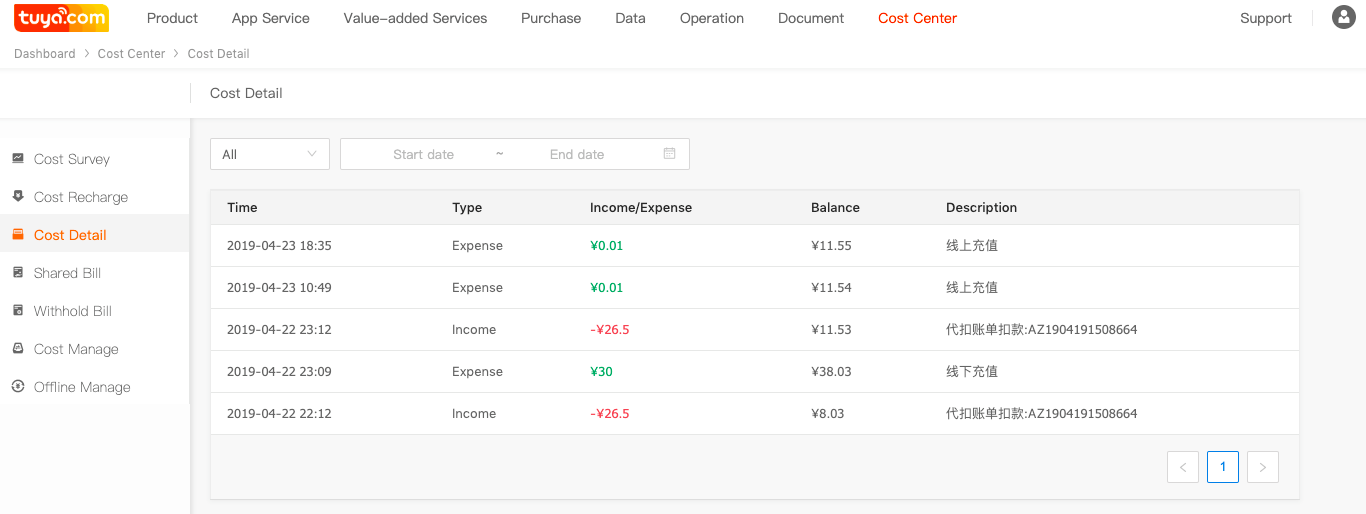Go to Cost Center breadcrumb
The image size is (1366, 514).
pyautogui.click(x=131, y=54)
